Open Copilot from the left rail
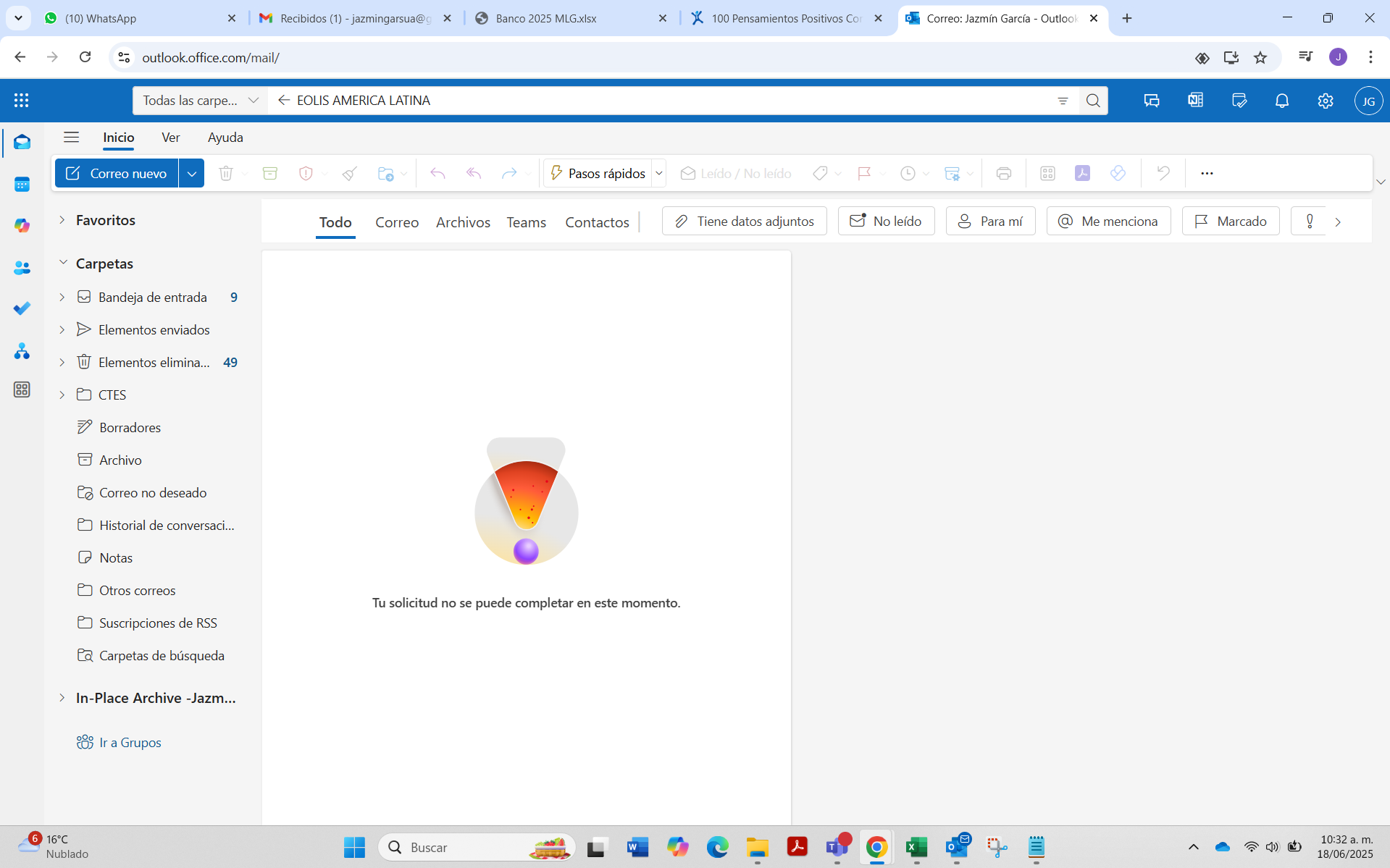This screenshot has width=1390, height=868. (x=22, y=226)
